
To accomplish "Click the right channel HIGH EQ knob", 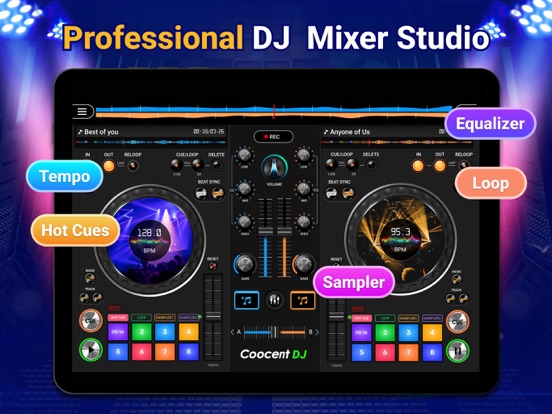I will (x=303, y=222).
